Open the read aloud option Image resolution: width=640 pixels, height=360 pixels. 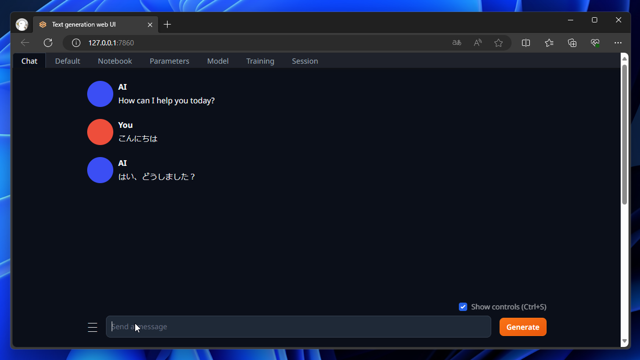point(478,42)
